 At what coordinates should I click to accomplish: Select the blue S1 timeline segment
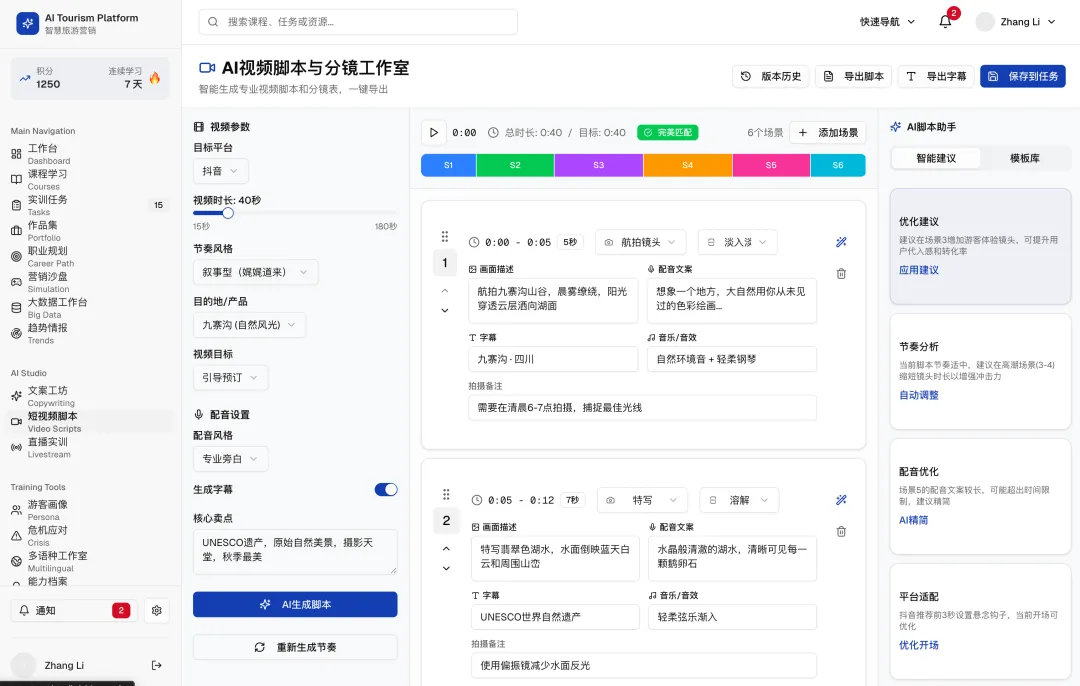coord(448,165)
